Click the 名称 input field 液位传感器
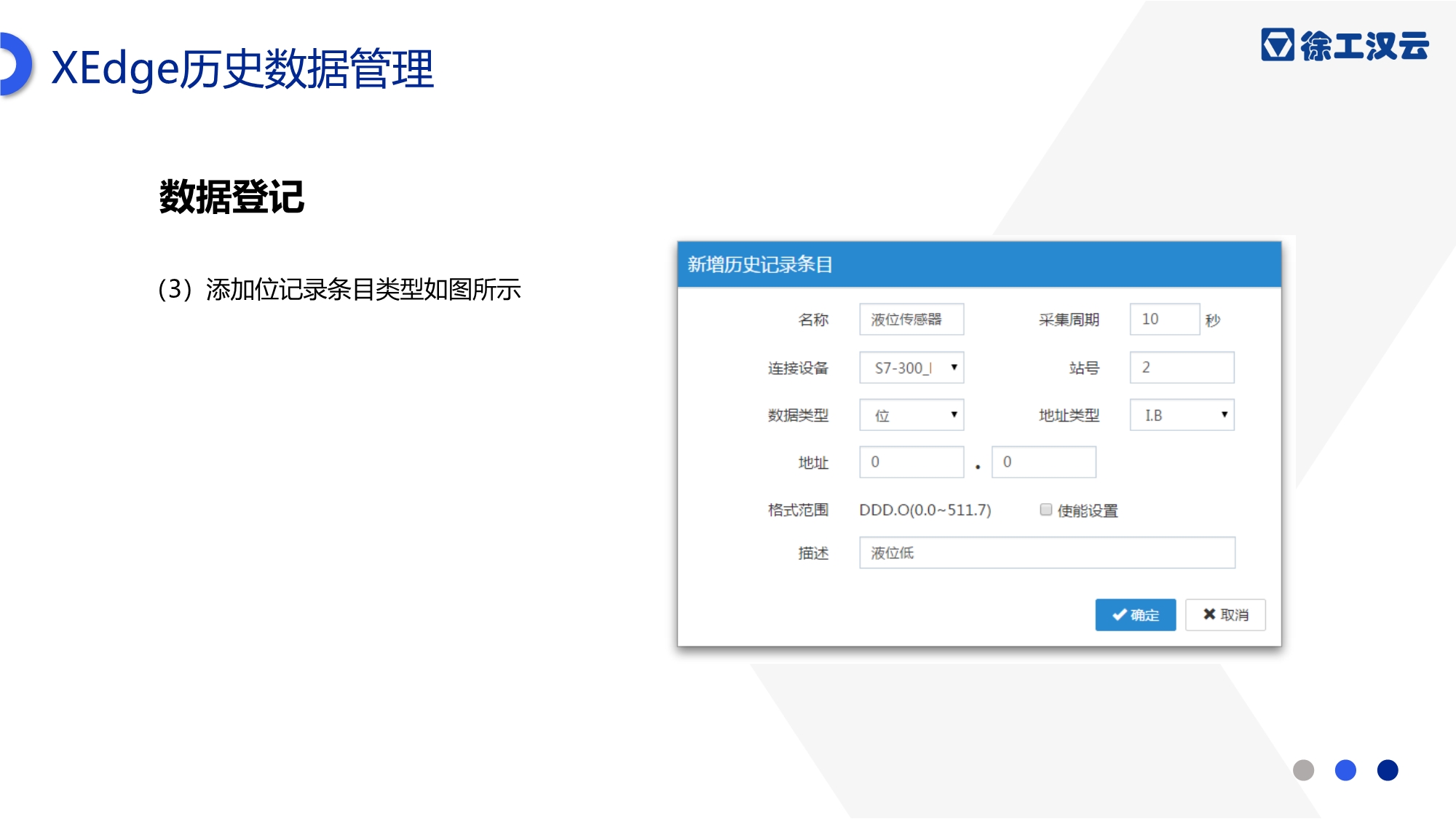The width and height of the screenshot is (1456, 819). [x=911, y=320]
